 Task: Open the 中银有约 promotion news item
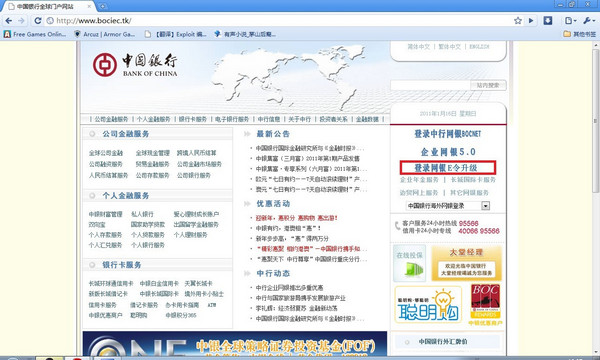[x=289, y=228]
